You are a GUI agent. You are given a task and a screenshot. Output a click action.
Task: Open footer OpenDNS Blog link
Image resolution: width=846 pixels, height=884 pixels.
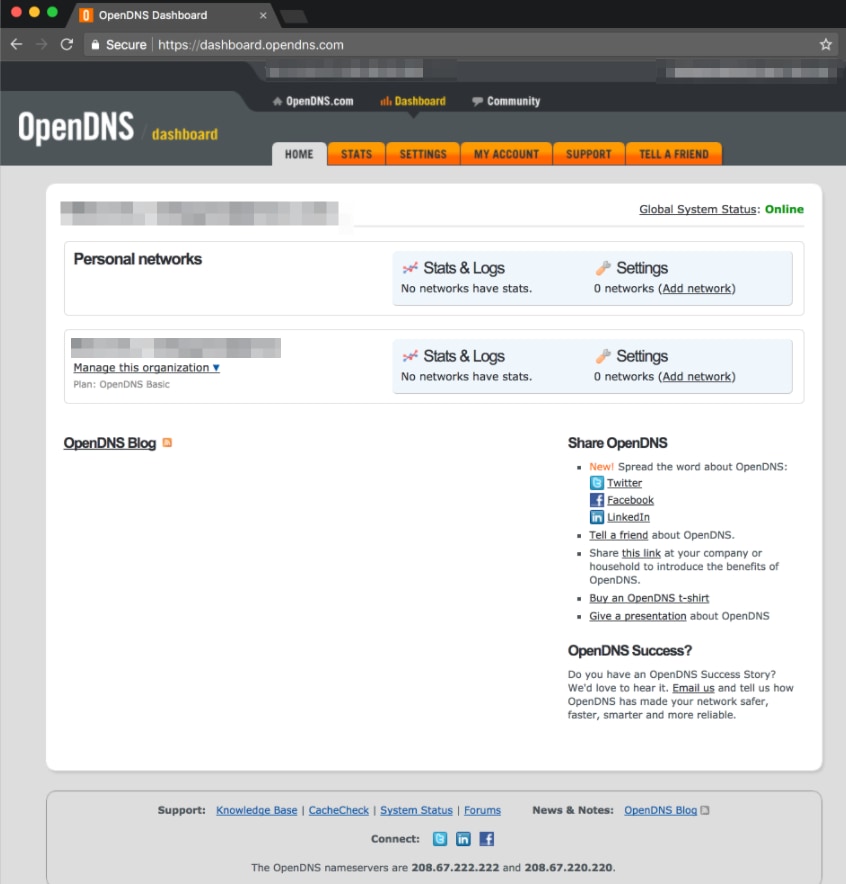tap(661, 810)
